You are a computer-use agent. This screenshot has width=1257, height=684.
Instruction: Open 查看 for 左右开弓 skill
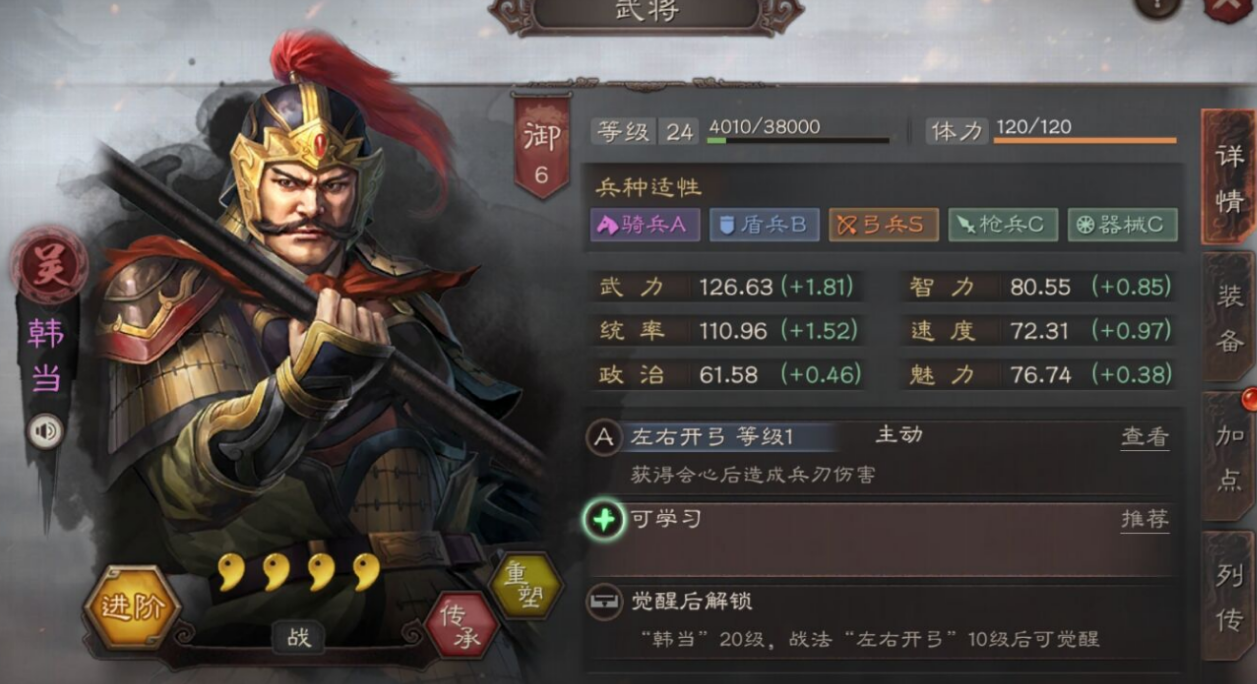coord(1145,437)
